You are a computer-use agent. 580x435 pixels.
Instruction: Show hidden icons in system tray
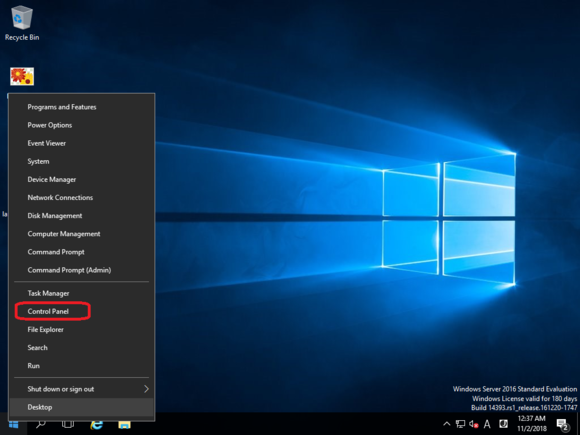tap(446, 424)
